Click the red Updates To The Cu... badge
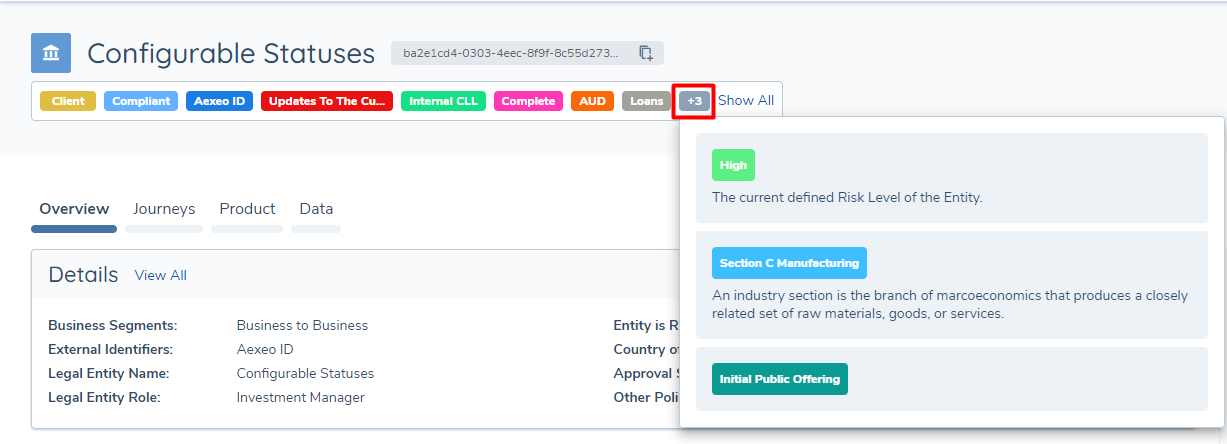 pyautogui.click(x=327, y=101)
